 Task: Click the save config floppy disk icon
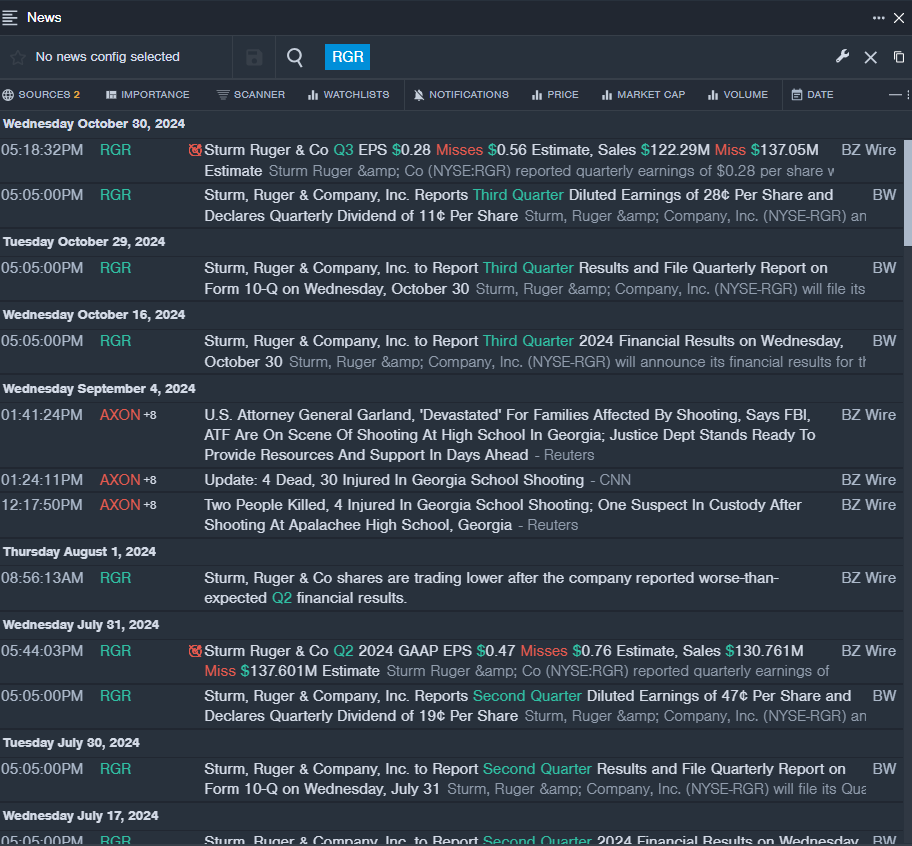(254, 58)
